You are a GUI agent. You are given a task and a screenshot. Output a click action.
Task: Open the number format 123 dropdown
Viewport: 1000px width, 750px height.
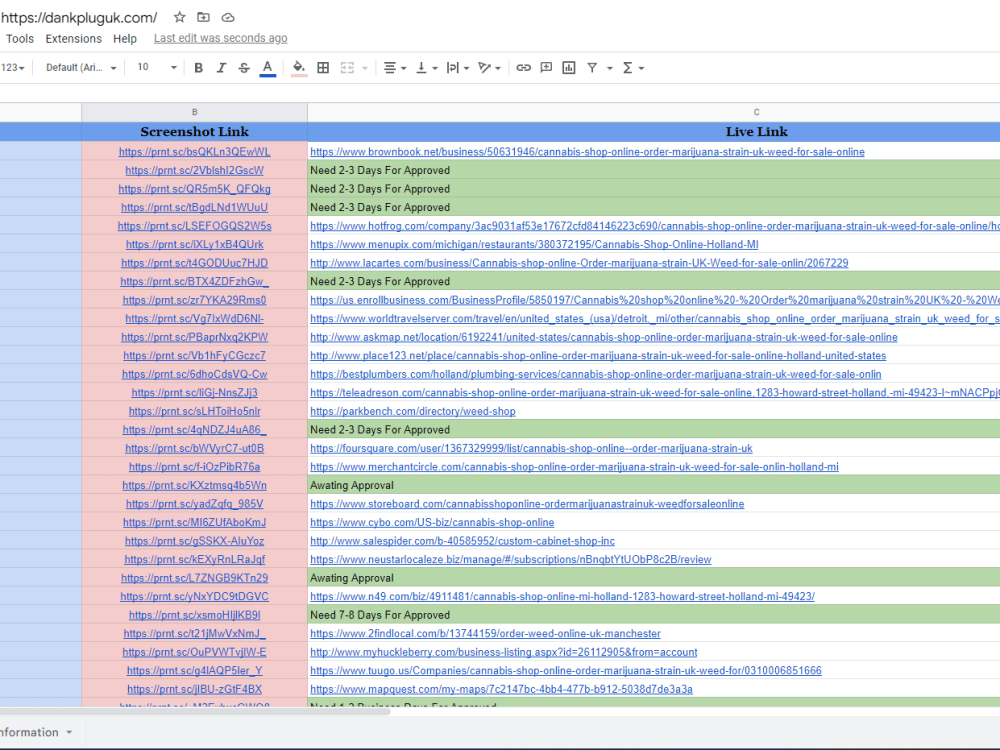(12, 68)
